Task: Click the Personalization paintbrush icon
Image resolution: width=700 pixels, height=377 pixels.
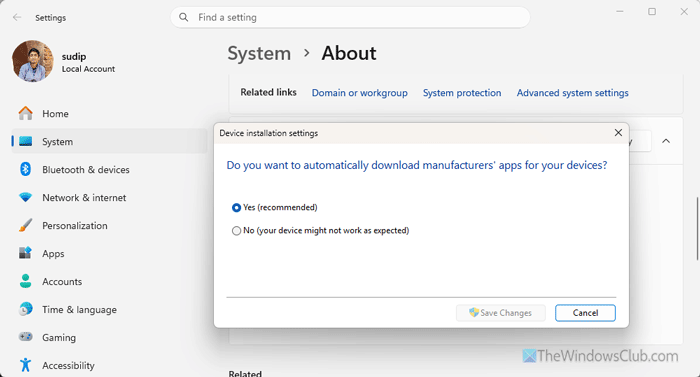Action: pos(25,225)
